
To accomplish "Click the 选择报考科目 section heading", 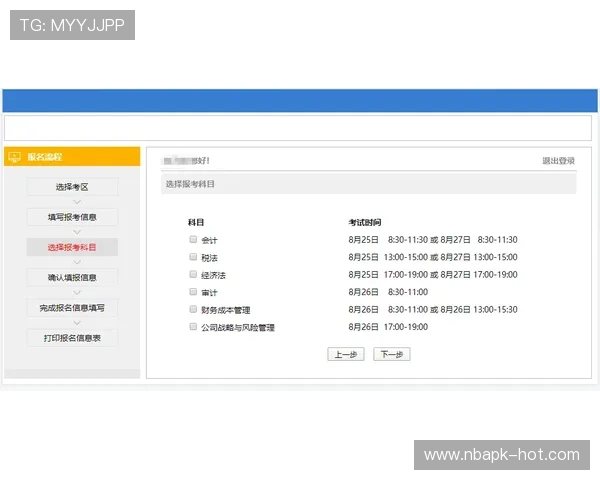I will coord(190,184).
